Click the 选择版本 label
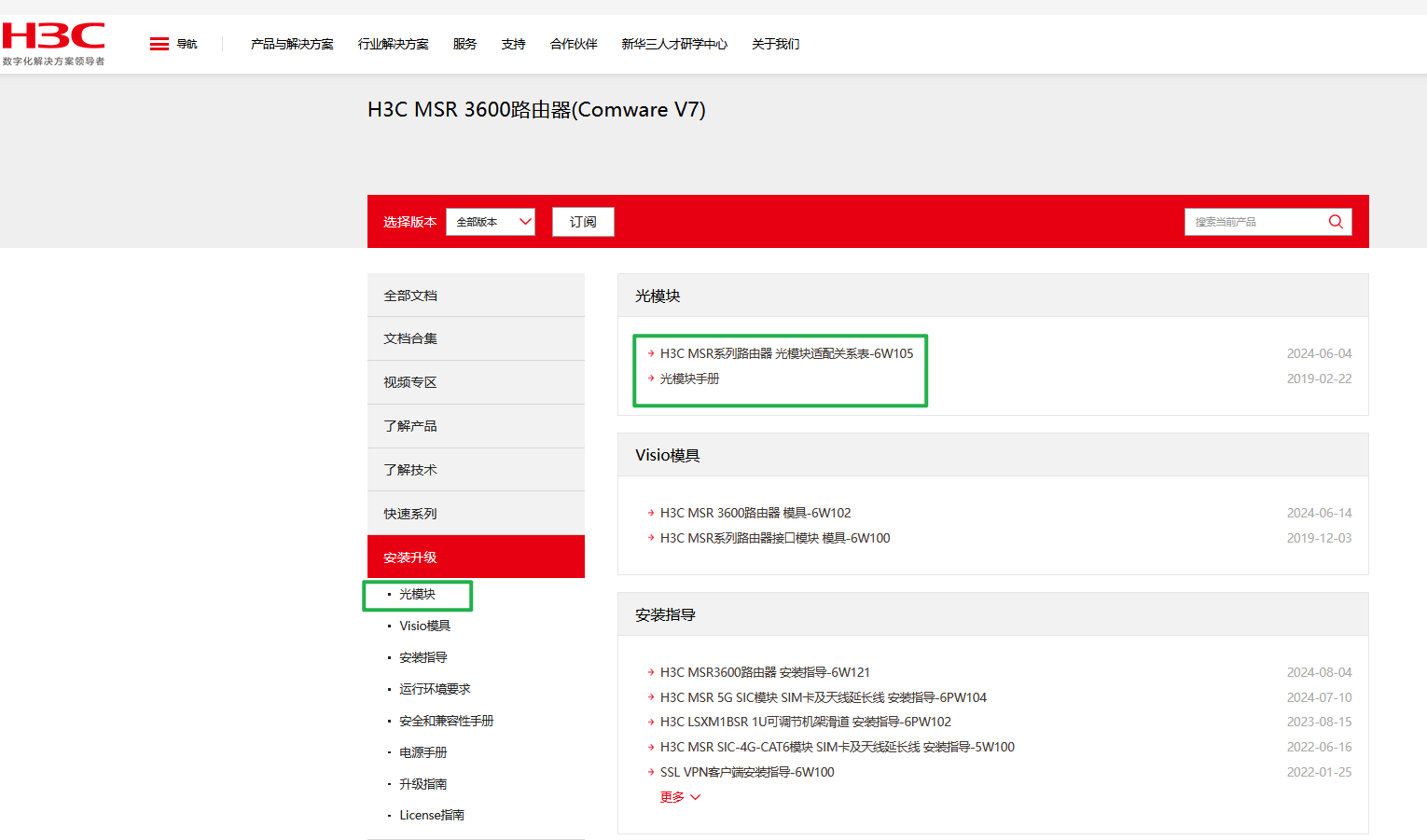 [x=409, y=222]
